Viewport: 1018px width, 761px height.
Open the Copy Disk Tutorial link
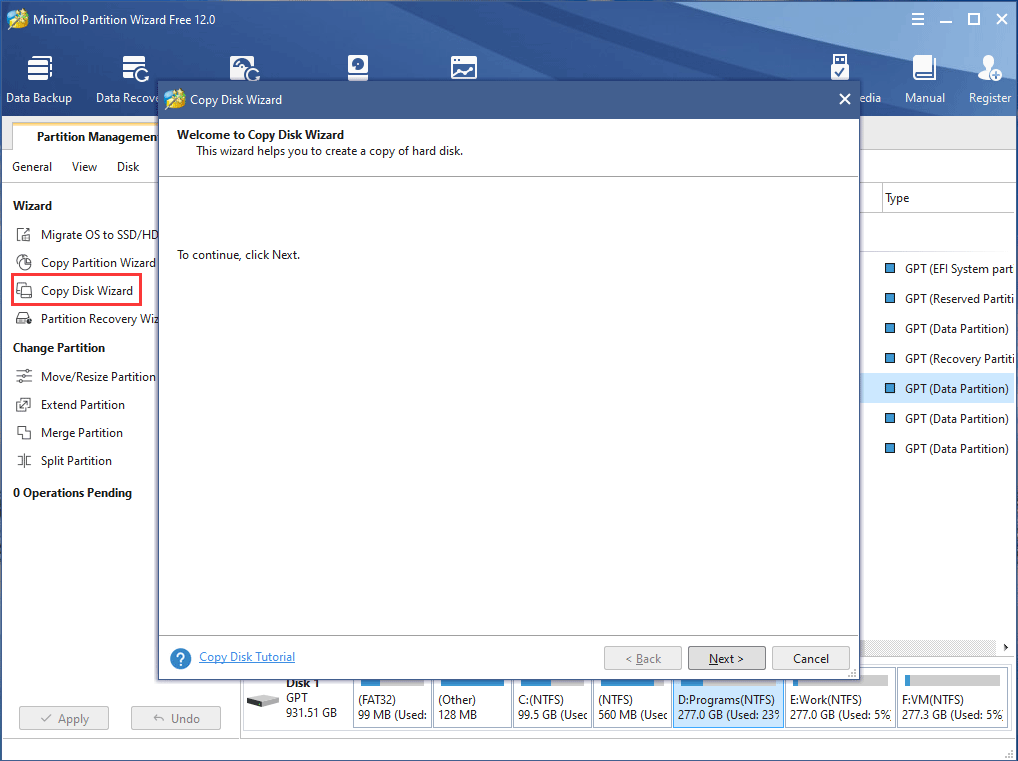tap(247, 656)
